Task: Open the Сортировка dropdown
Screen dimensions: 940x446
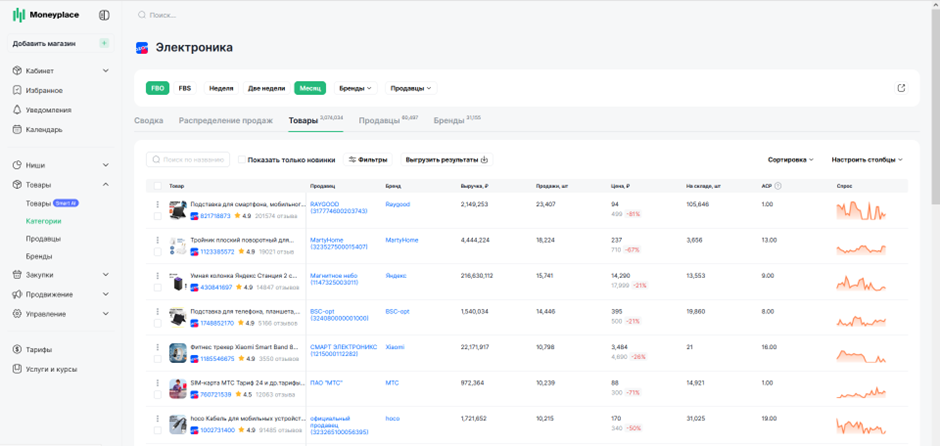Action: point(791,160)
